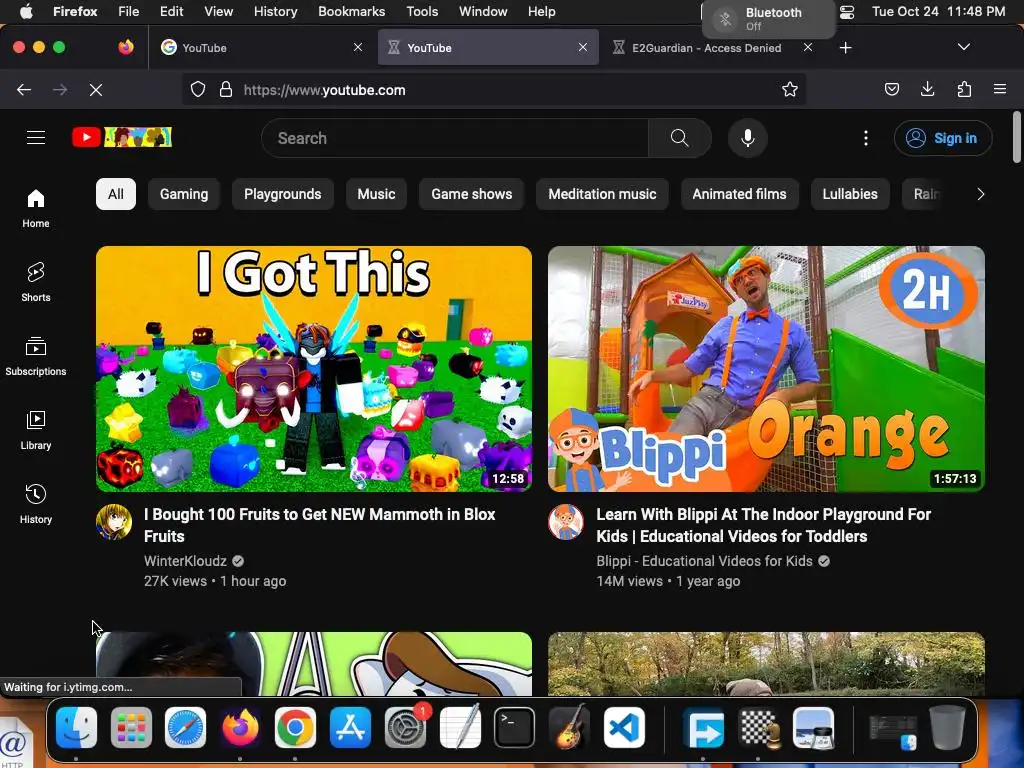1024x768 pixels.
Task: Click the YouTube logo
Action: pos(122,137)
